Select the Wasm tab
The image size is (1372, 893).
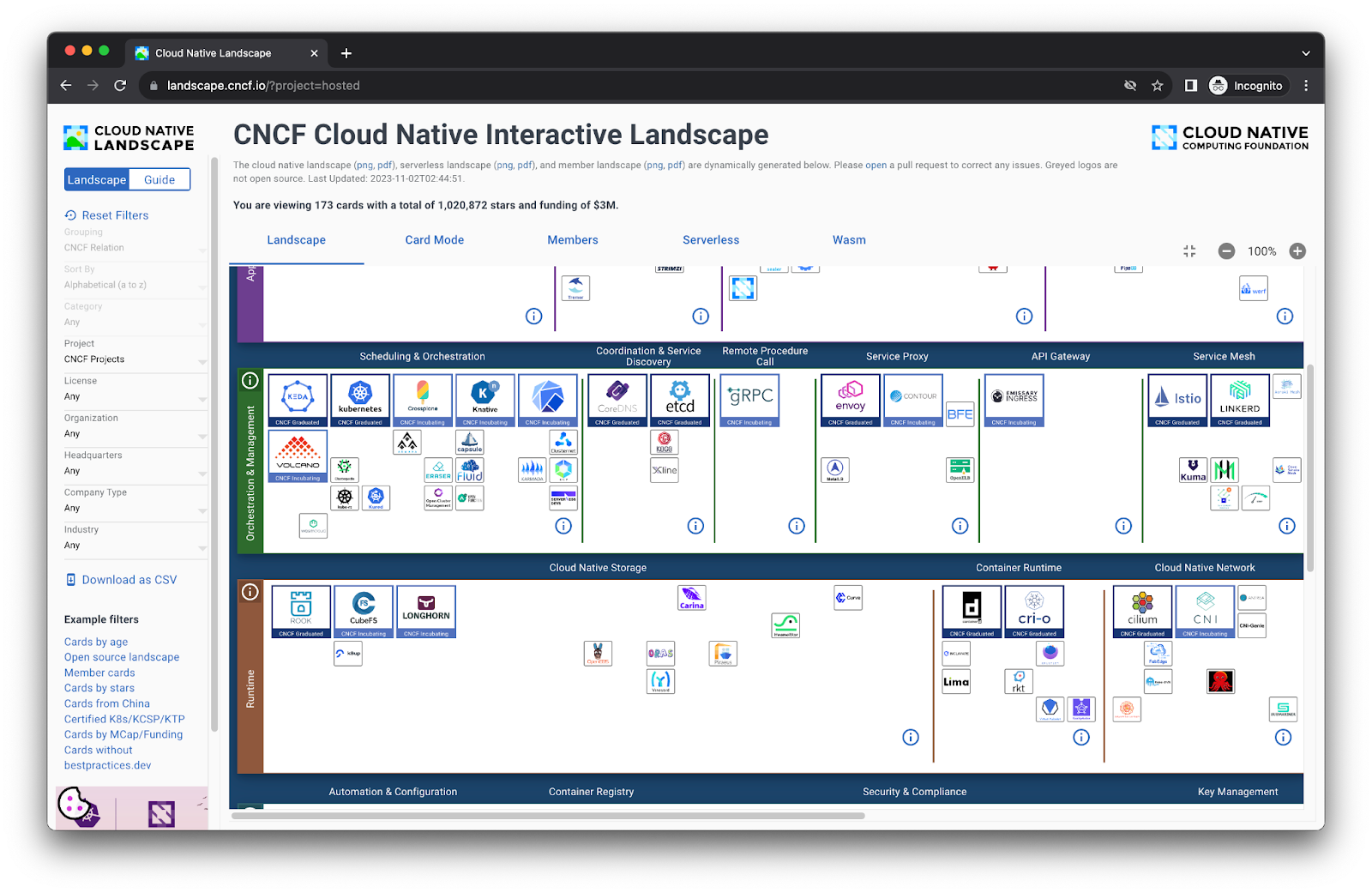tap(849, 240)
